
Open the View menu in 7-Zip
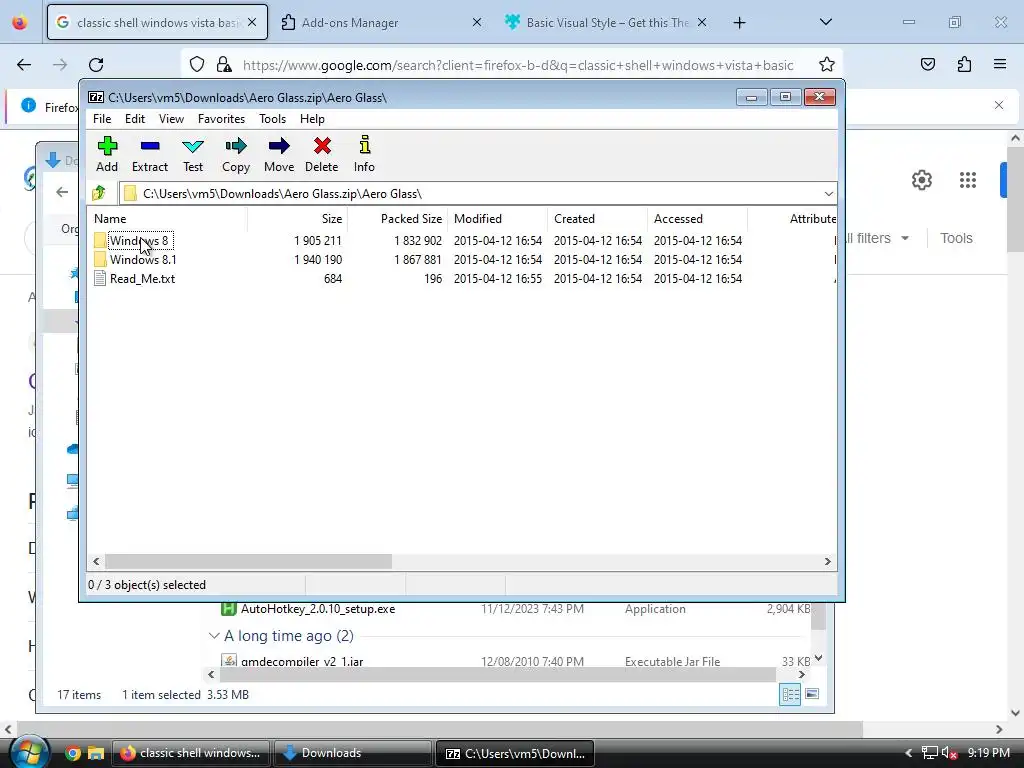click(171, 119)
